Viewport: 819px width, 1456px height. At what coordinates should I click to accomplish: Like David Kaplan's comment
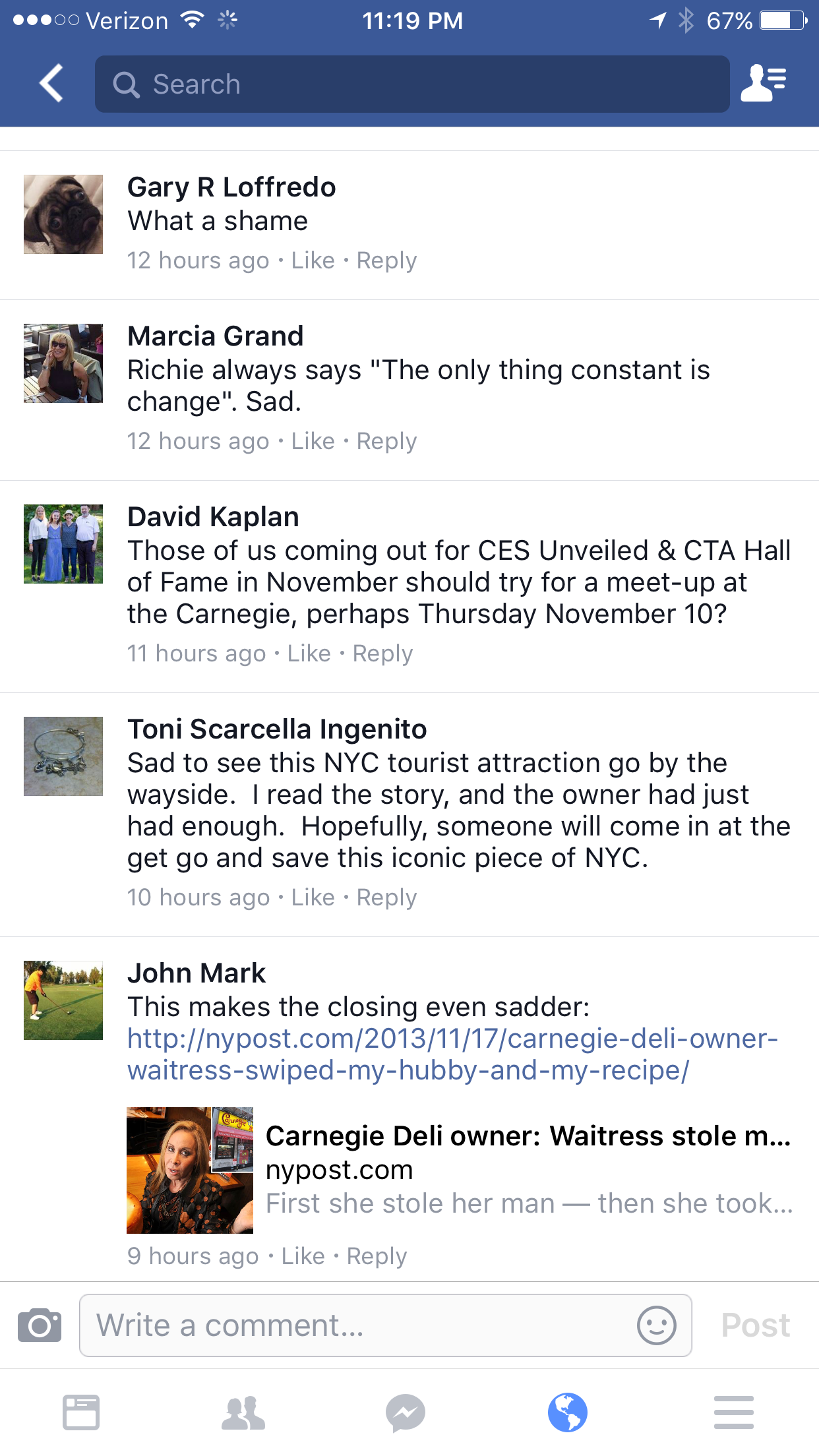pyautogui.click(x=309, y=653)
